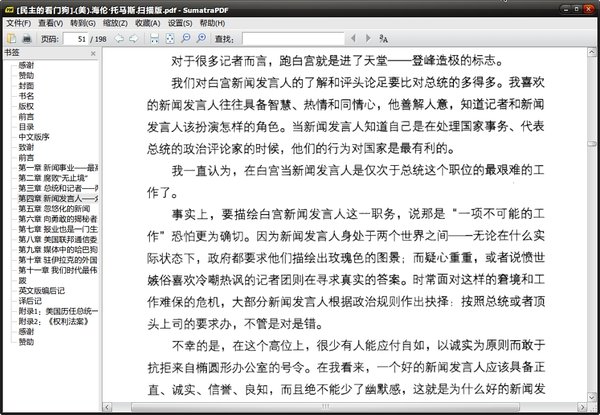Select the 附录2 《权利法案》 bookmark
Screen dimensions: 600x415
(x=54, y=321)
